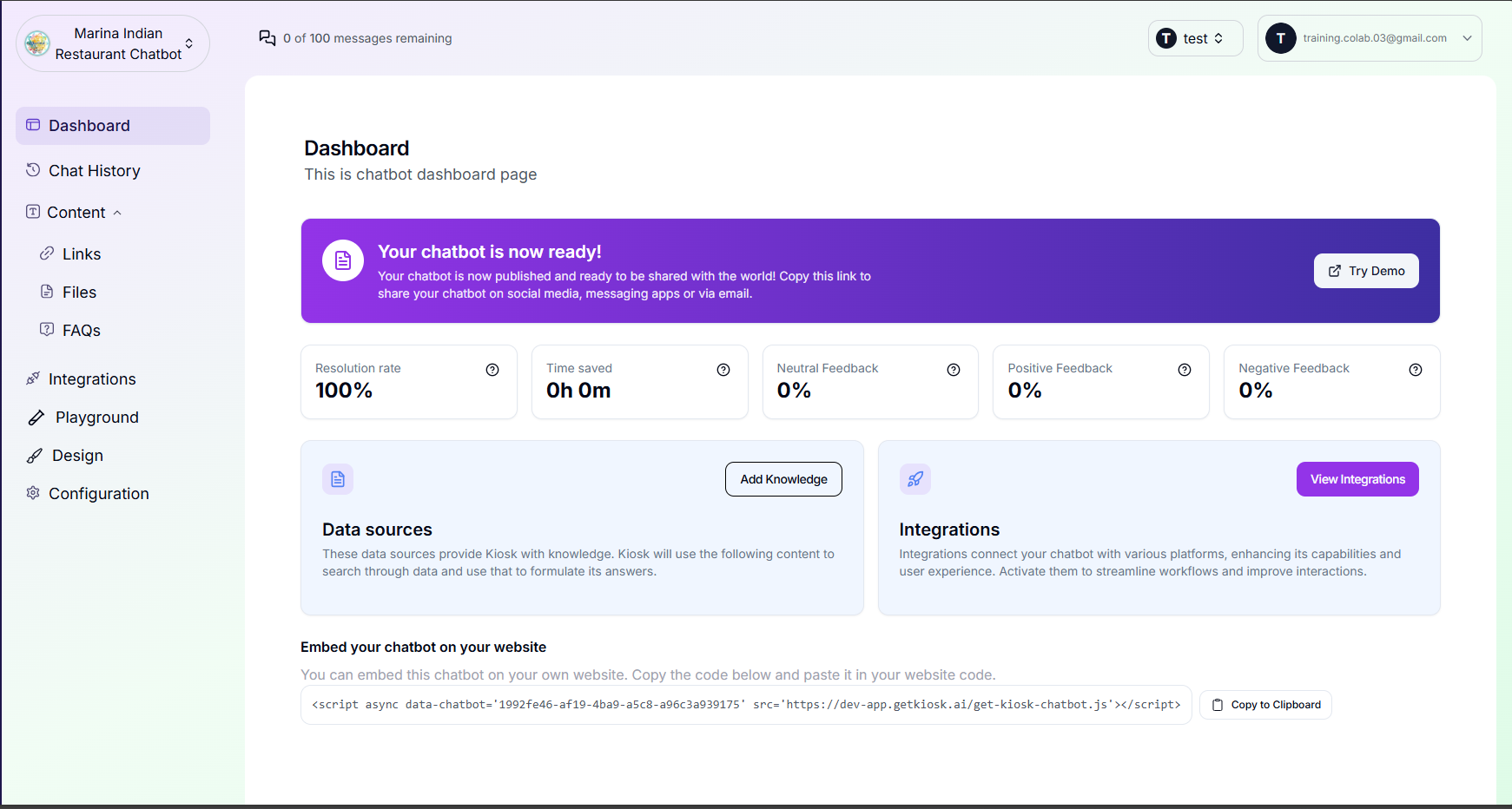Click the Data sources document icon
The height and width of the screenshot is (809, 1512).
click(338, 479)
